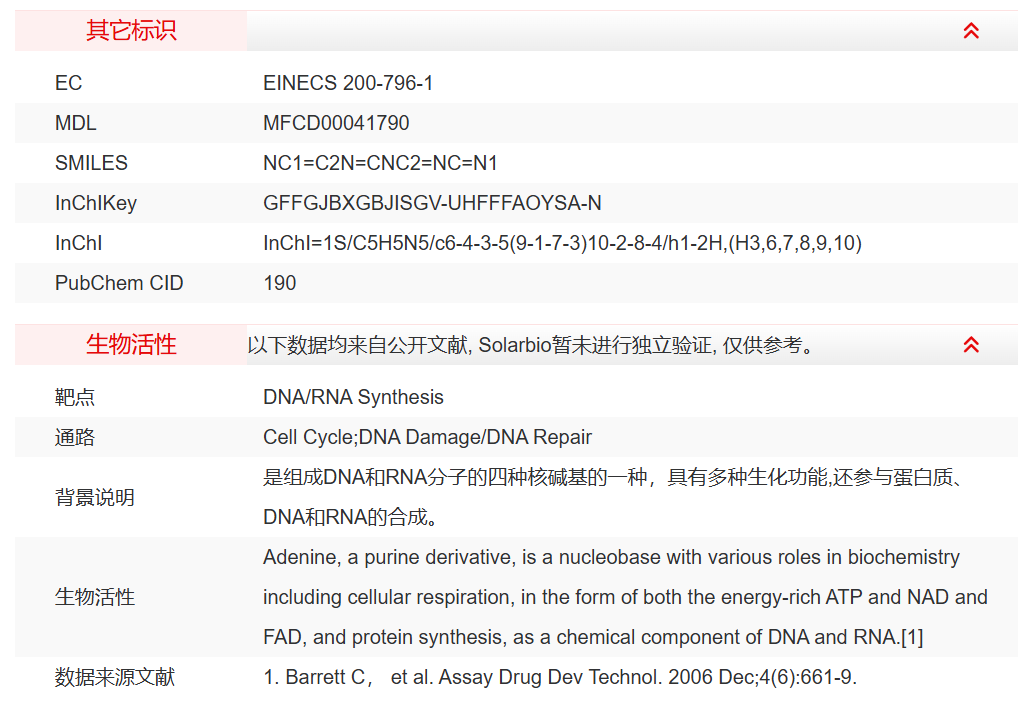Viewport: 1018px width, 715px height.
Task: Click the EINECS 200-796-1 value
Action: coord(348,83)
